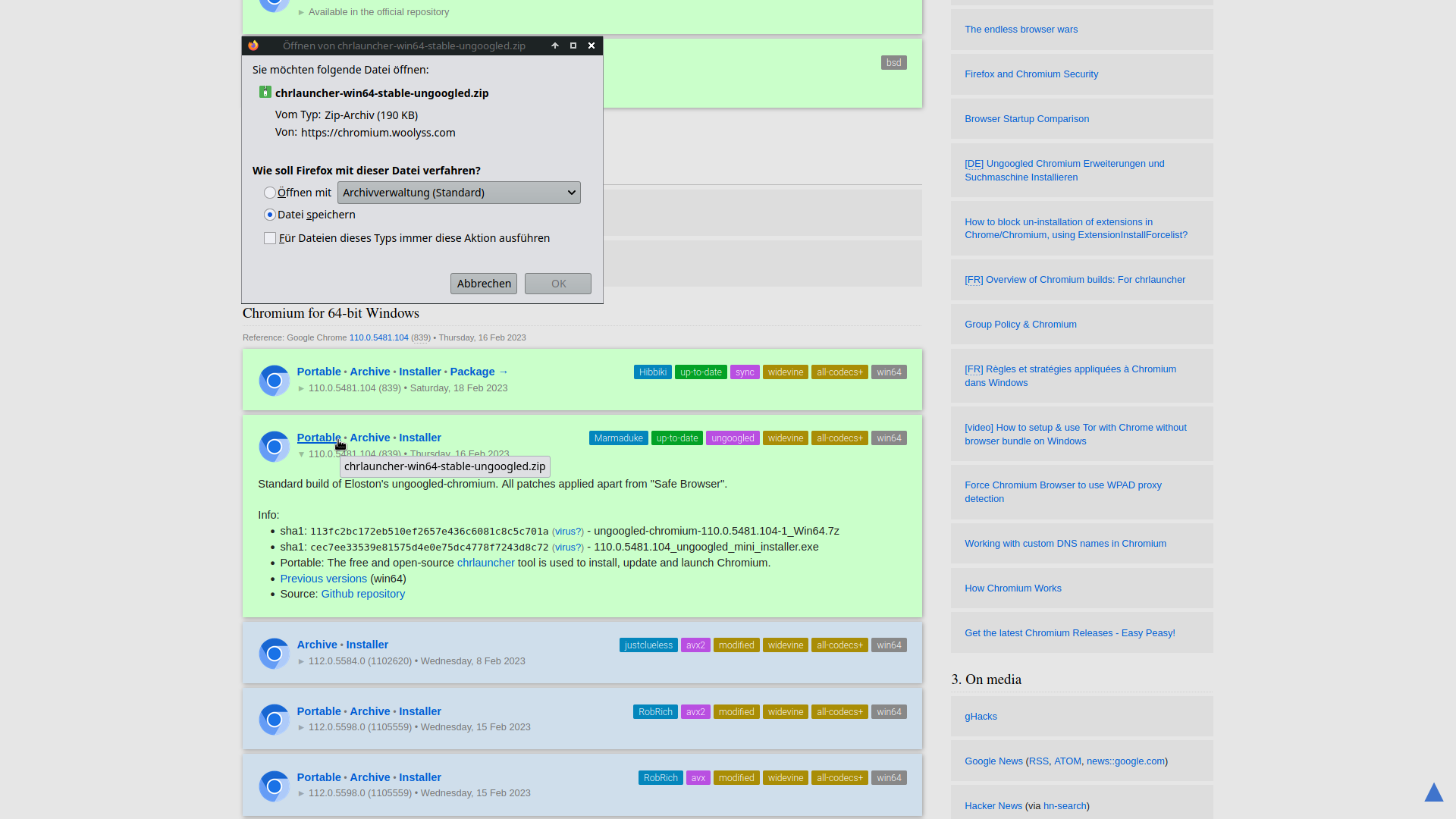The image size is (1456, 819).
Task: Click the Hibbiki author tag
Action: [653, 372]
